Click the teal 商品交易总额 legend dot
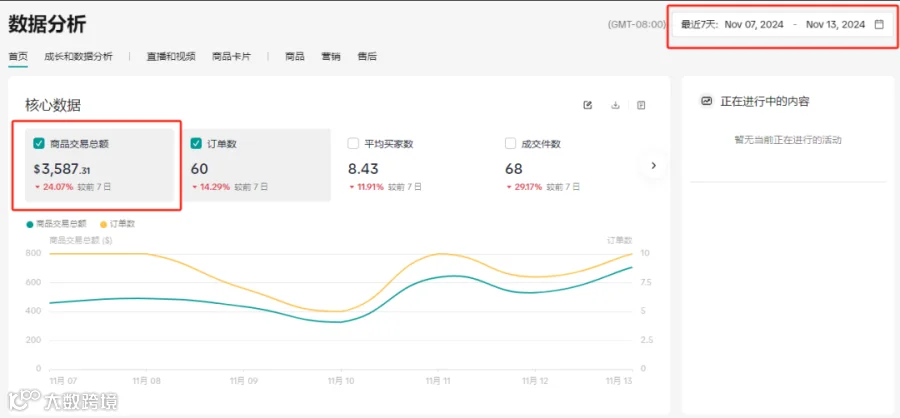The width and height of the screenshot is (900, 418). 30,224
